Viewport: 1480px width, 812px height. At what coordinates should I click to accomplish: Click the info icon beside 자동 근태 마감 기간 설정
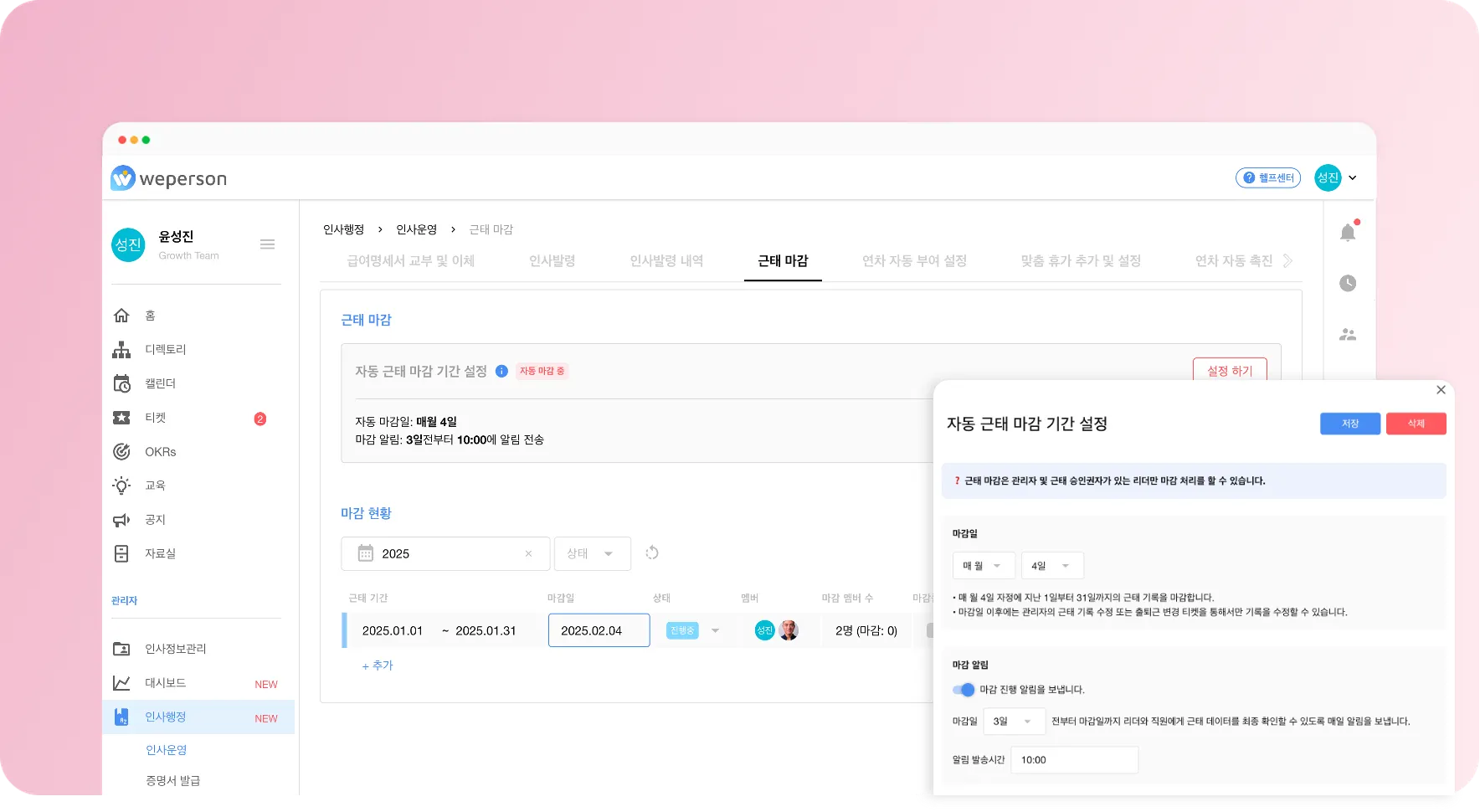(x=501, y=371)
